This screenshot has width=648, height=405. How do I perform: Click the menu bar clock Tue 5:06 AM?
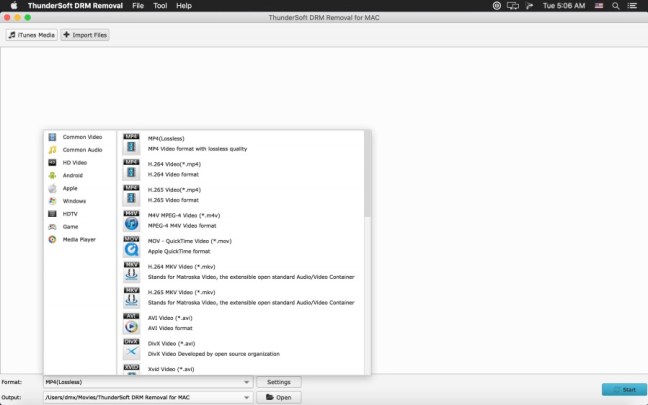(x=564, y=6)
